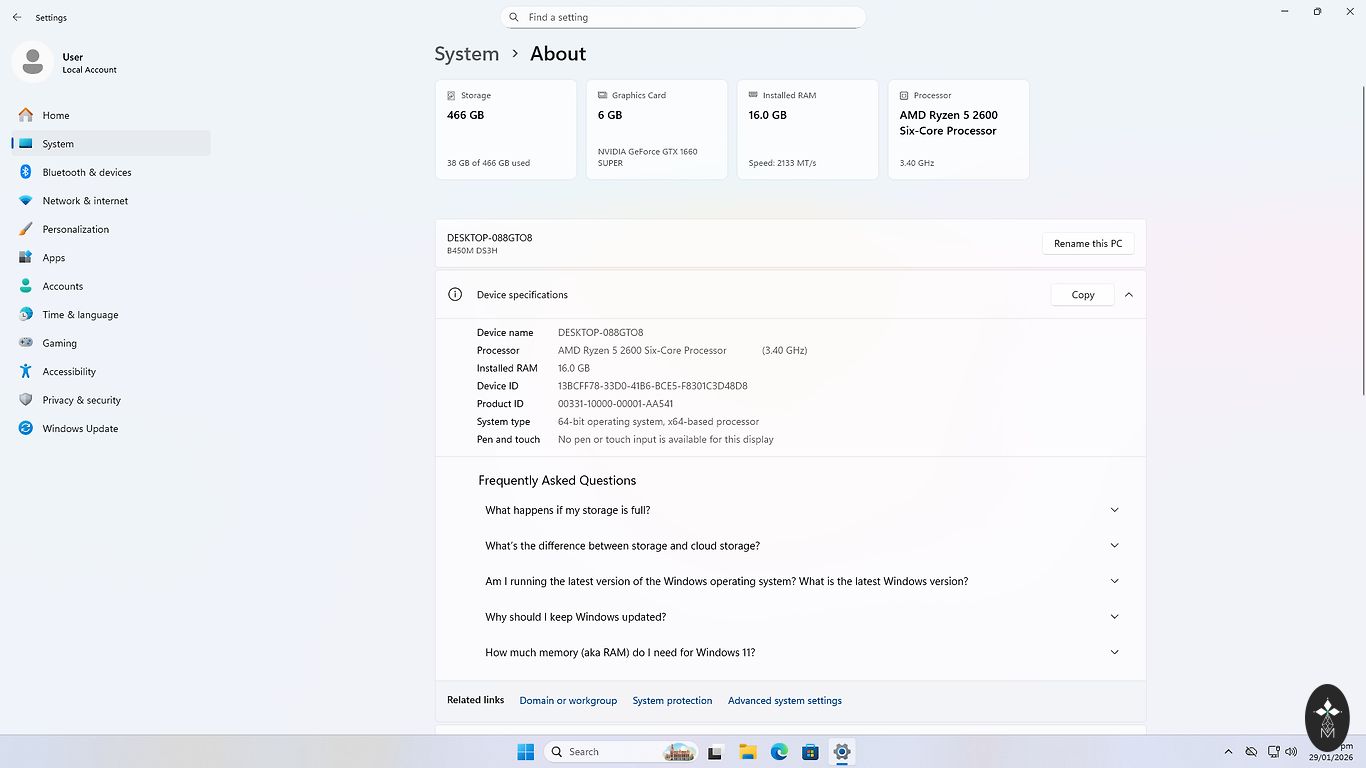Open the Personalization section

(75, 229)
